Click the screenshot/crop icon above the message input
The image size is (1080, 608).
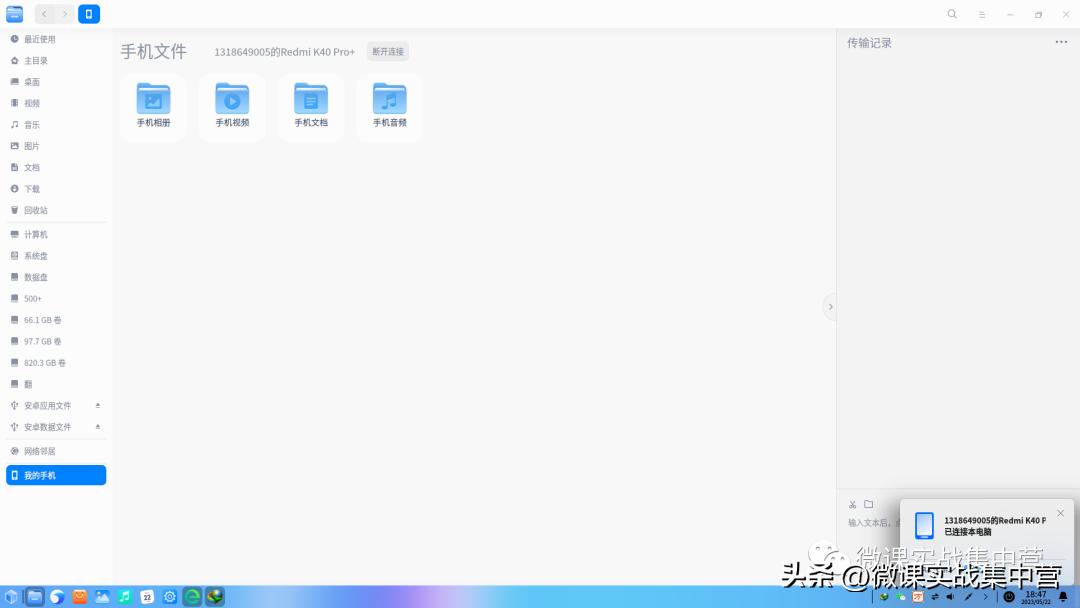(x=852, y=504)
